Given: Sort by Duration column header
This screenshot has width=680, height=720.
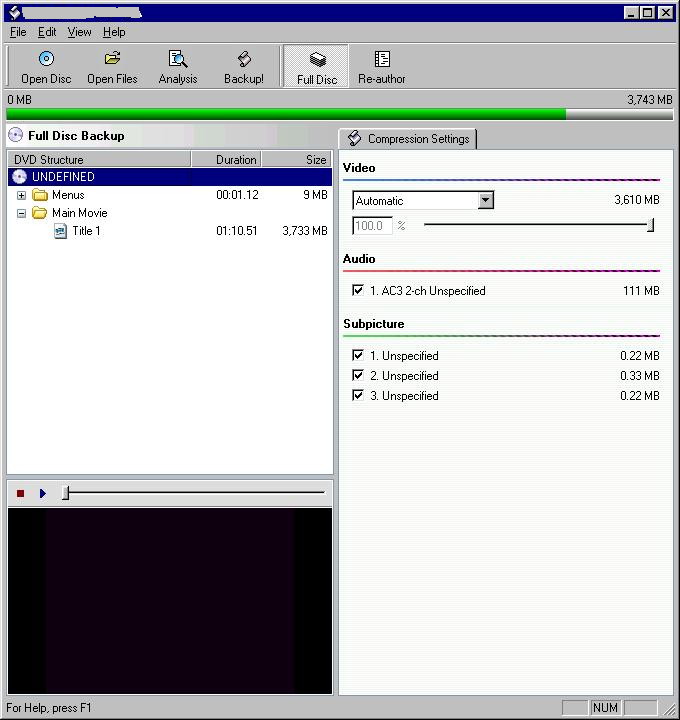Looking at the screenshot, I should coord(226,159).
